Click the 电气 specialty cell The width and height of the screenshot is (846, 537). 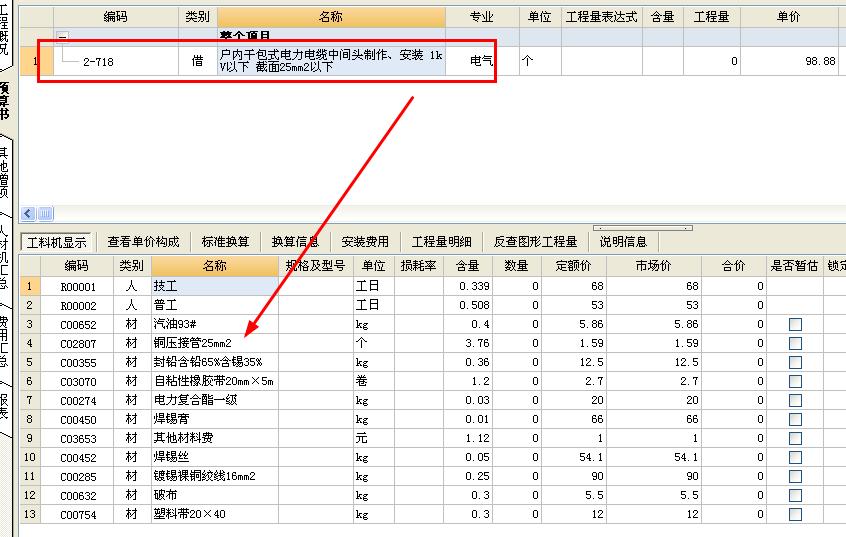482,61
